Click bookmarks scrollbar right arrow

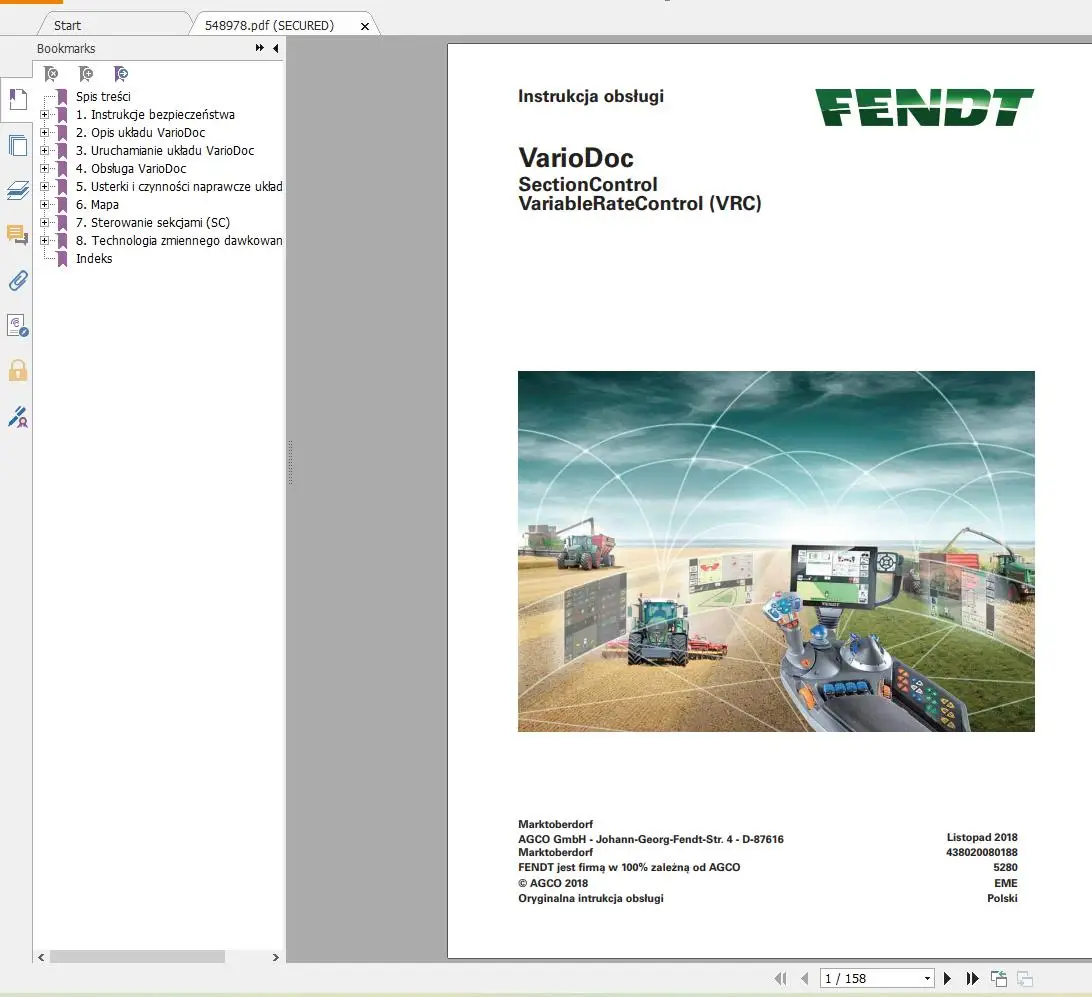[276, 957]
